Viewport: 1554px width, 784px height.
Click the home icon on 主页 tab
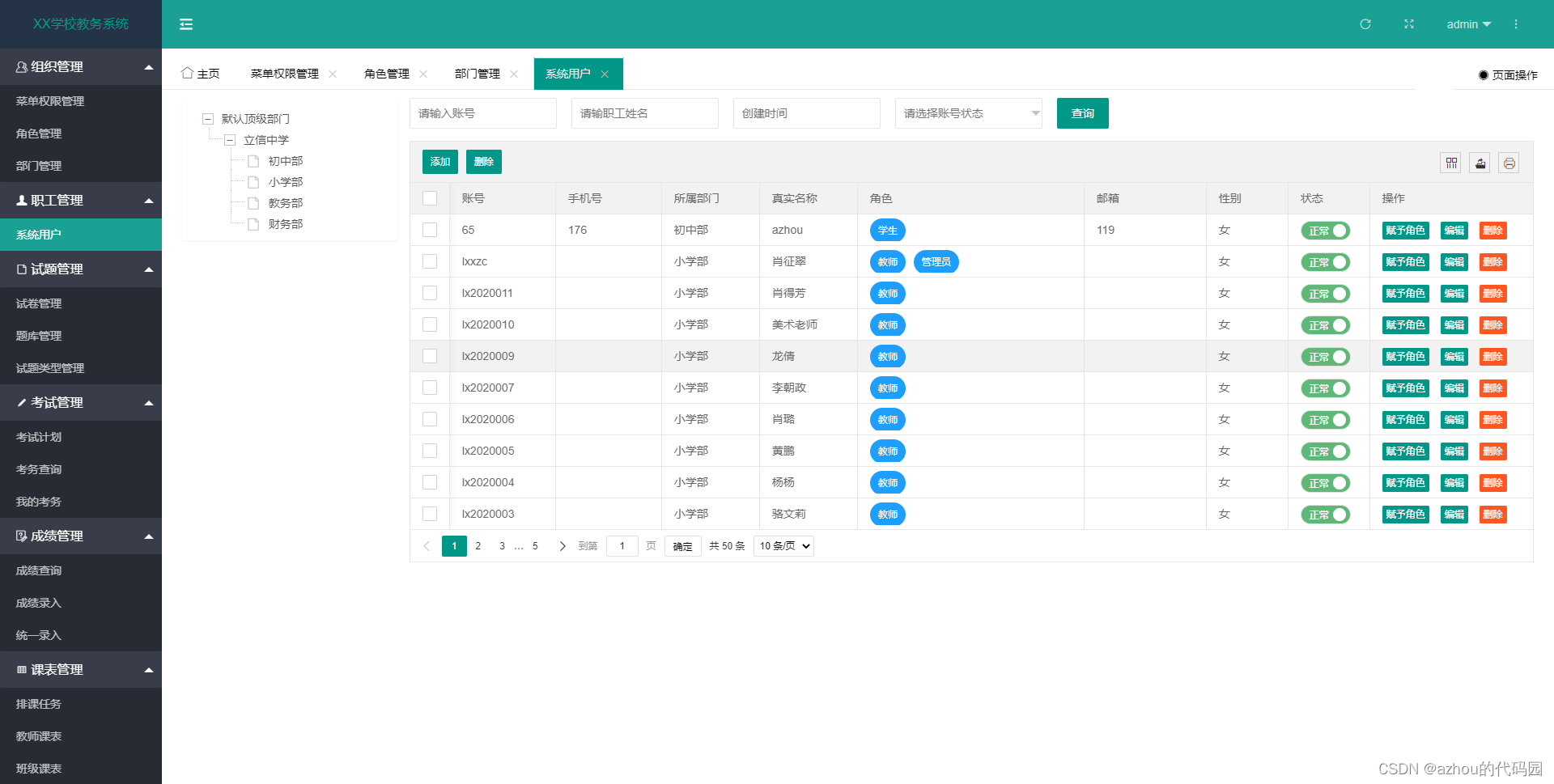pyautogui.click(x=187, y=73)
